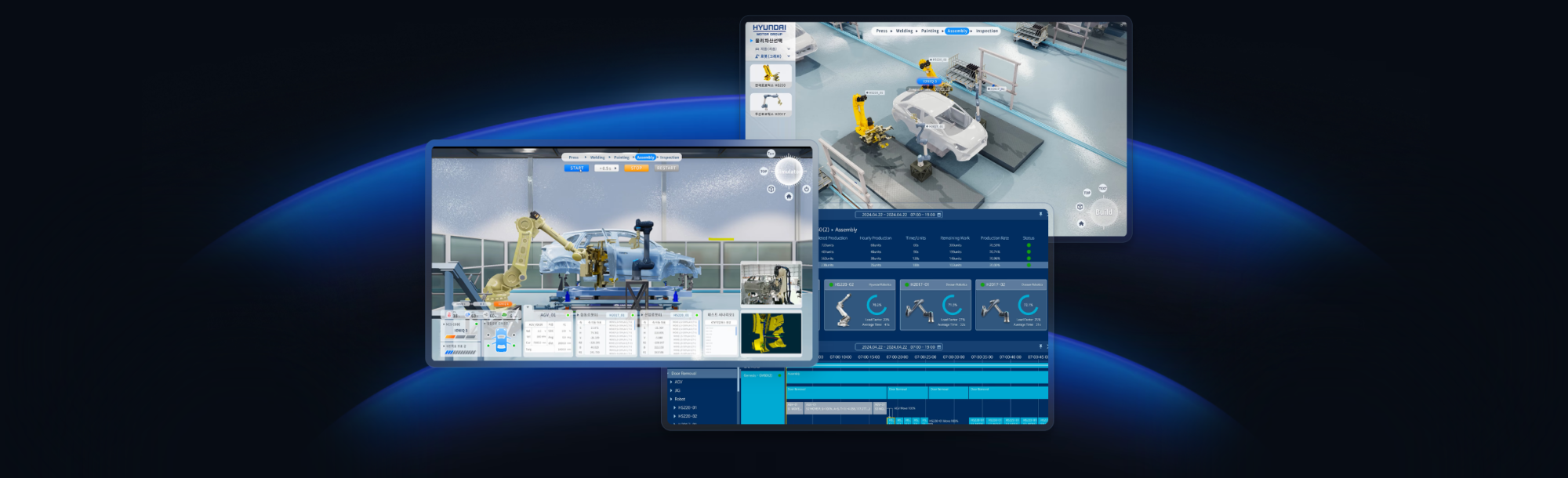The width and height of the screenshot is (1568, 478).
Task: Click START button in simulator window
Action: pyautogui.click(x=577, y=168)
